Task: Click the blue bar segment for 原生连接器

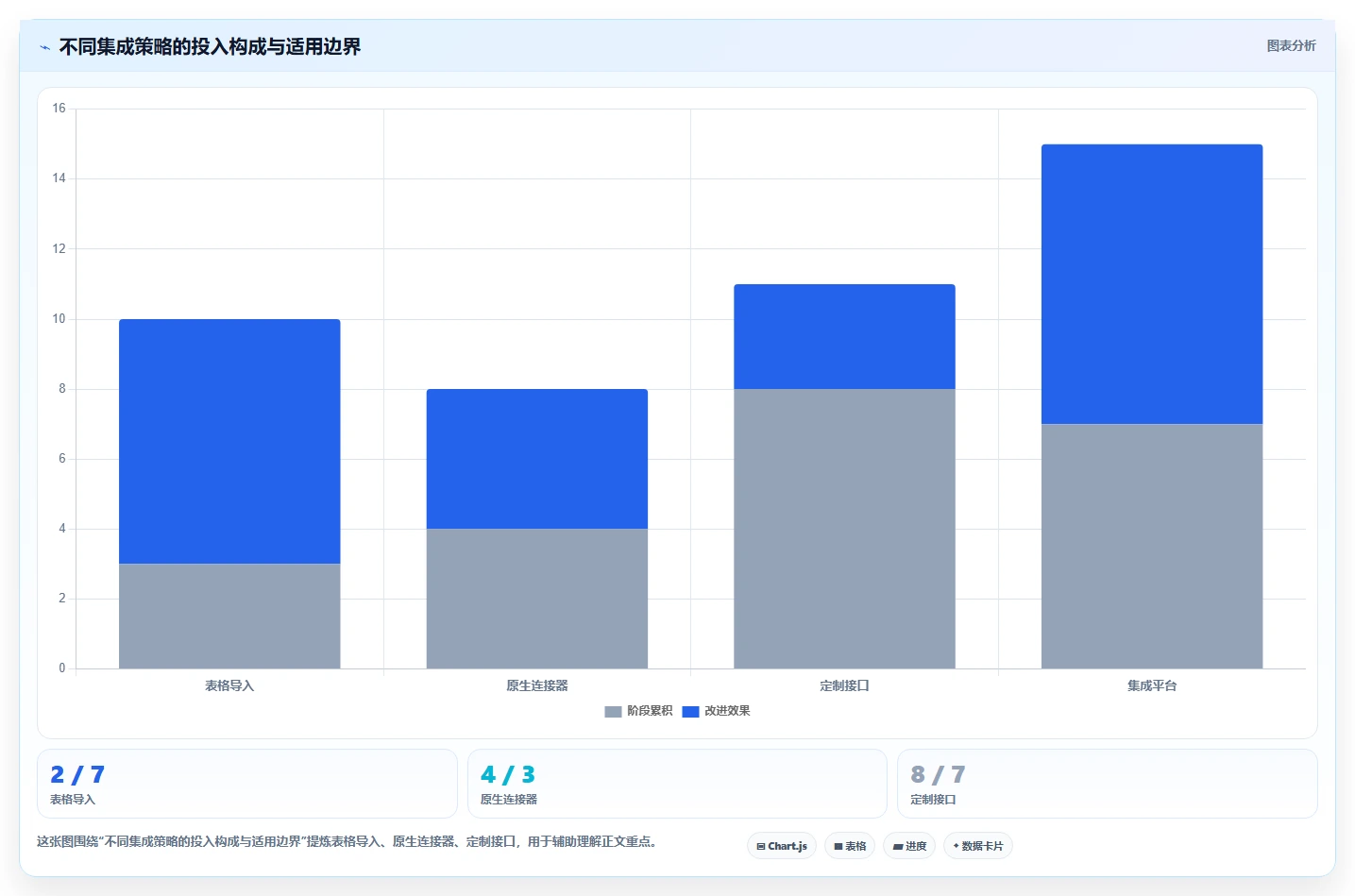Action: [x=537, y=459]
